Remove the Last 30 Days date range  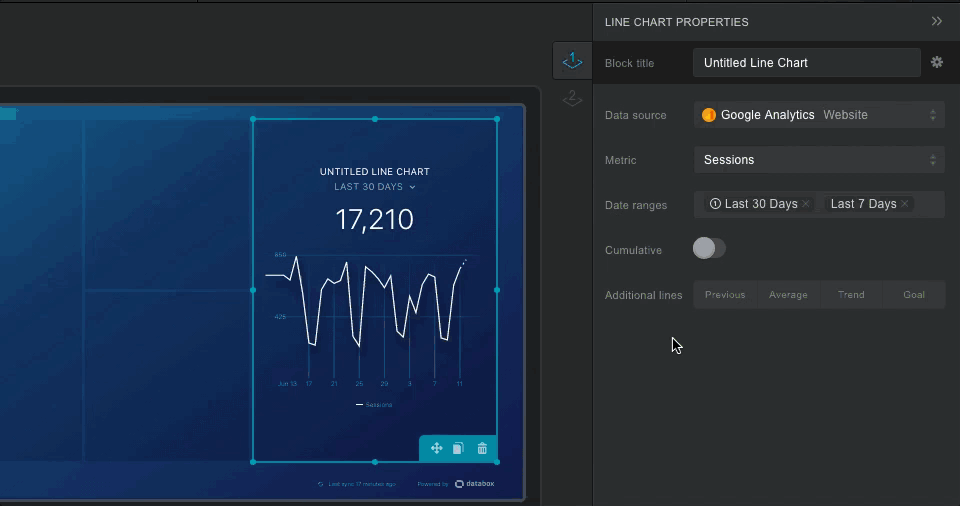[x=806, y=204]
